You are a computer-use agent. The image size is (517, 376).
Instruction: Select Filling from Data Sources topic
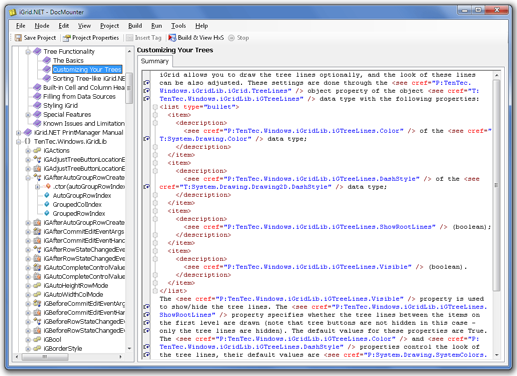coord(79,96)
